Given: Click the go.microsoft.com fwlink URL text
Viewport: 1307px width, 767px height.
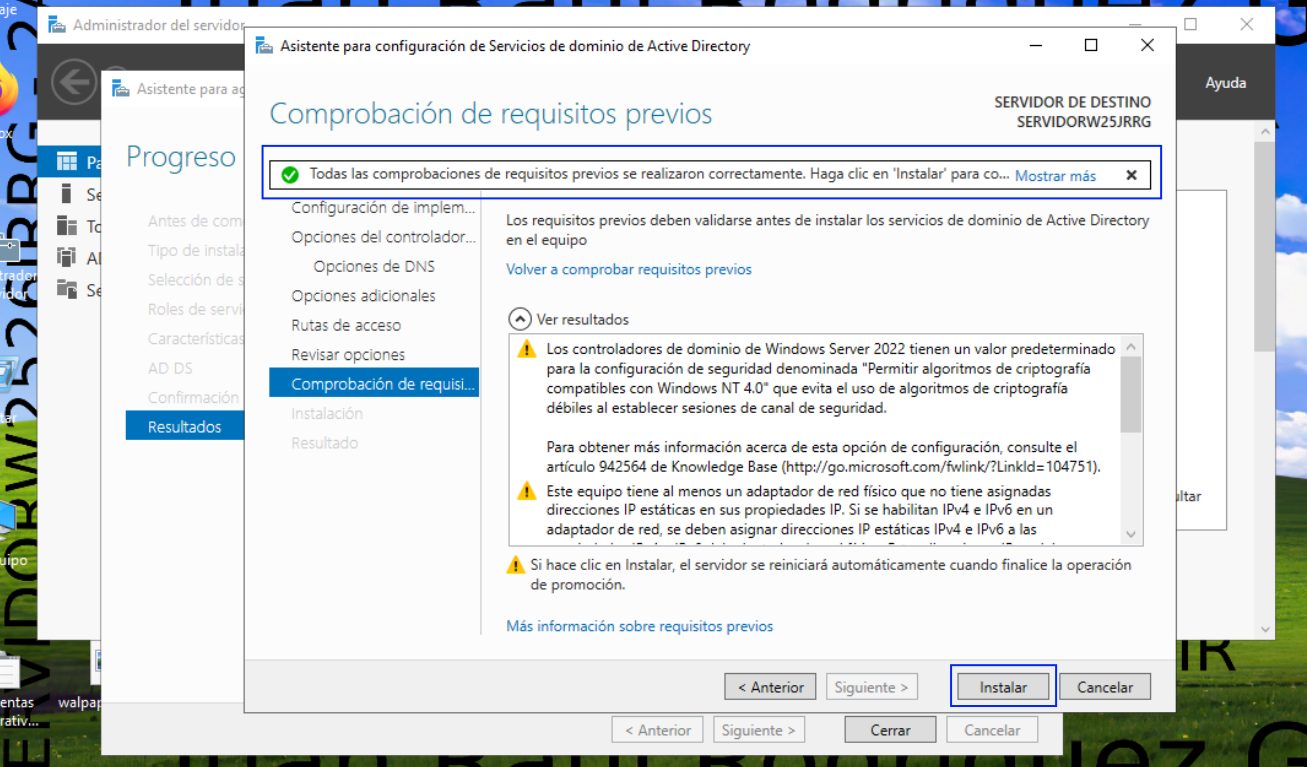Looking at the screenshot, I should point(939,467).
